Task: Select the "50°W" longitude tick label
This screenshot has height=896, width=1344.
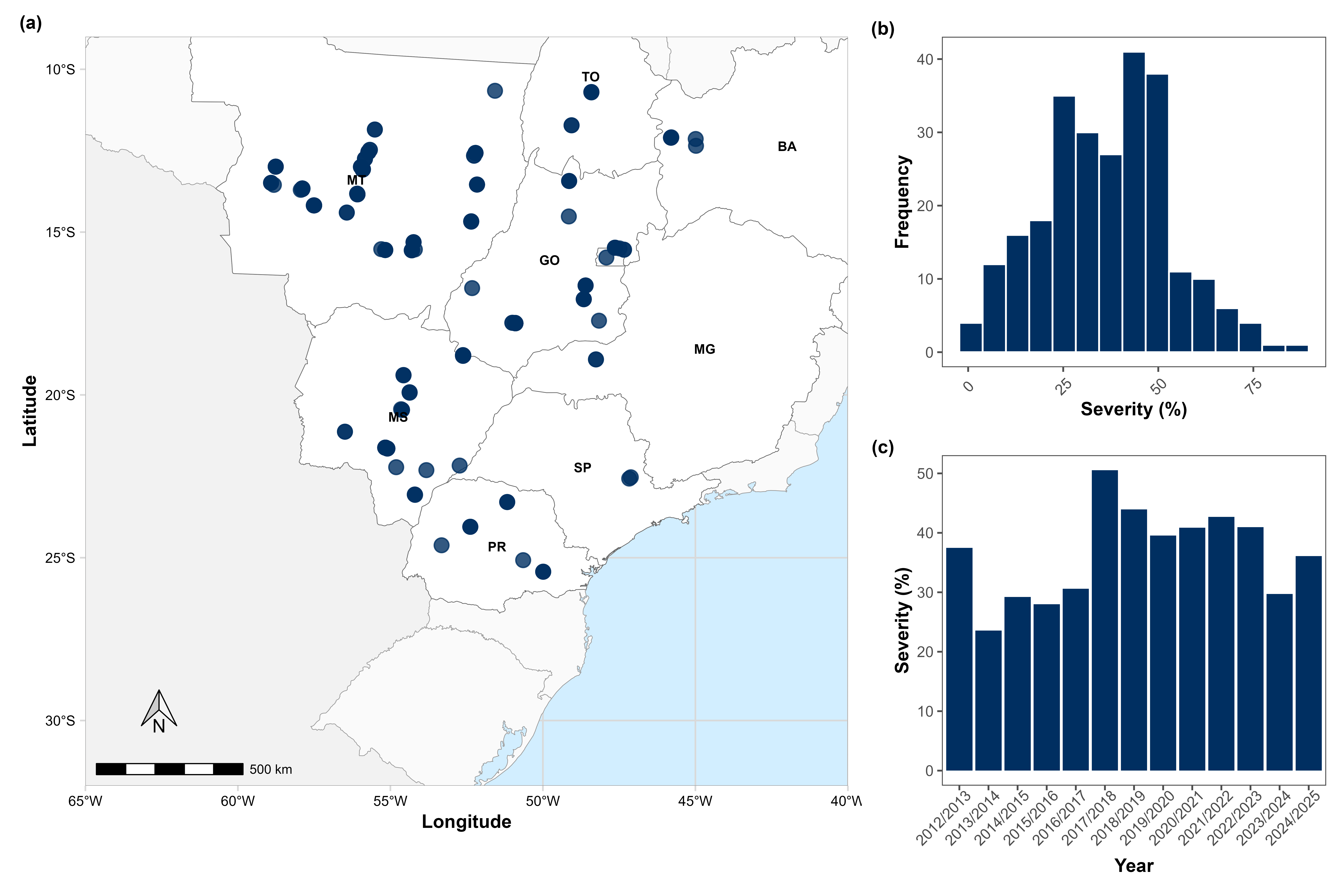Action: pyautogui.click(x=543, y=801)
